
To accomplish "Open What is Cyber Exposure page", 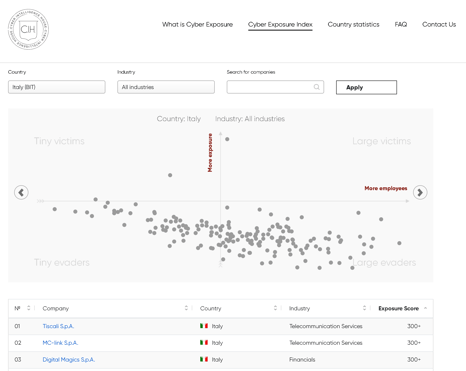I will 197,24.
